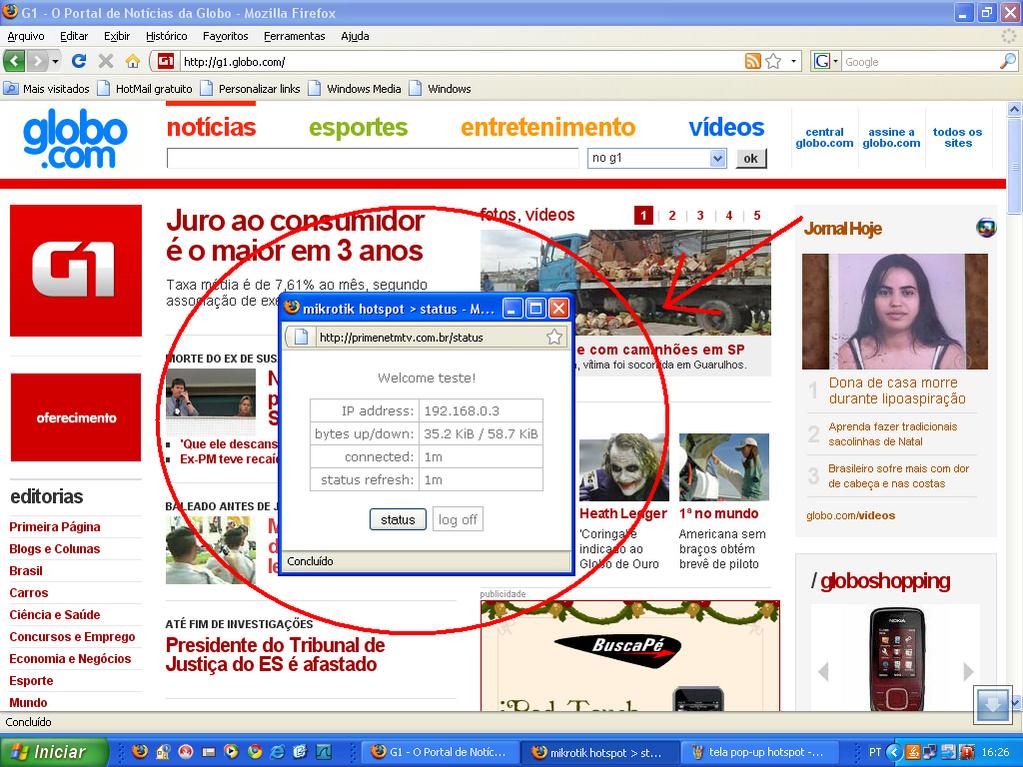Switch to slide 2 of fotos, vídeos
The image size is (1023, 767).
tap(672, 215)
